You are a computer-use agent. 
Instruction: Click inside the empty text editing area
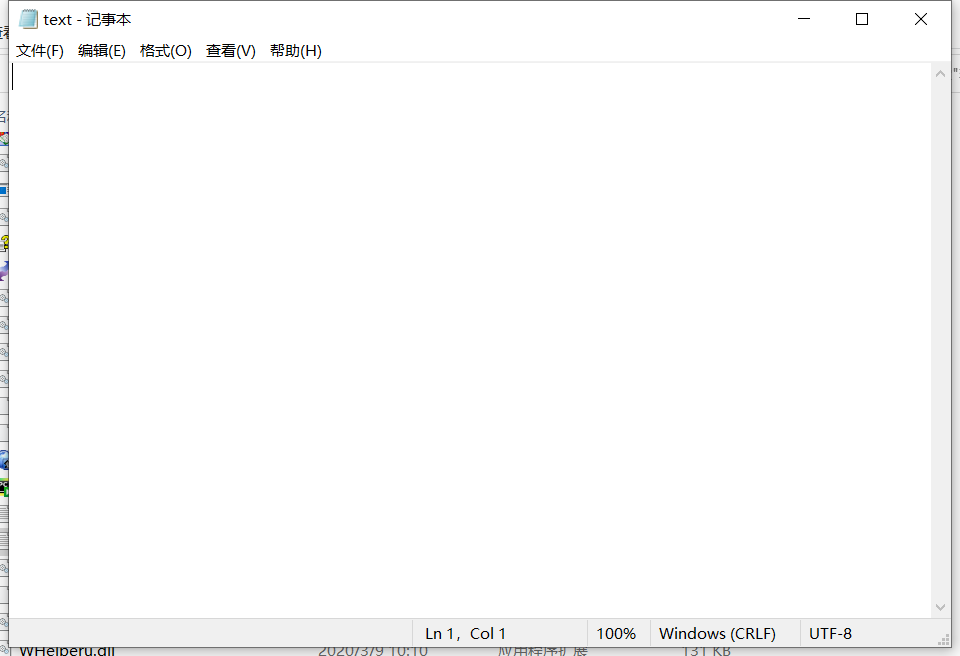pos(470,340)
